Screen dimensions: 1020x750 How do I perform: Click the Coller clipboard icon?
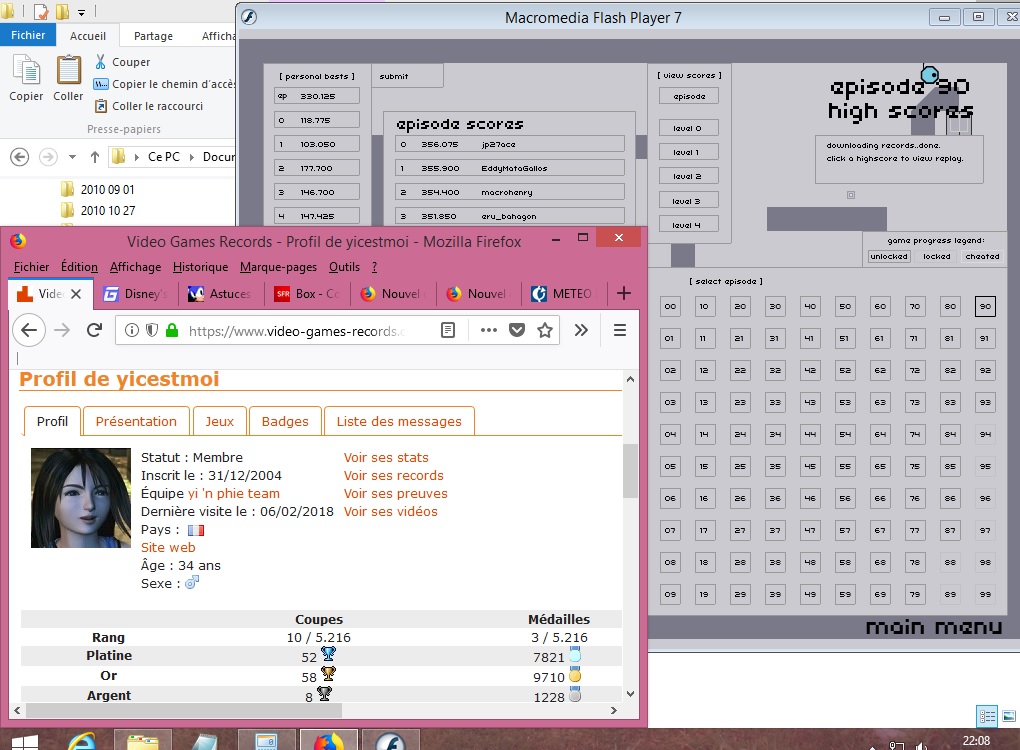coord(69,78)
